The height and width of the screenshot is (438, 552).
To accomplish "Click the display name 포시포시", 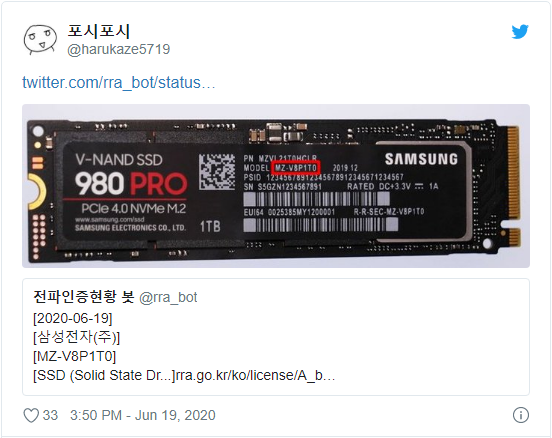I will [x=99, y=31].
